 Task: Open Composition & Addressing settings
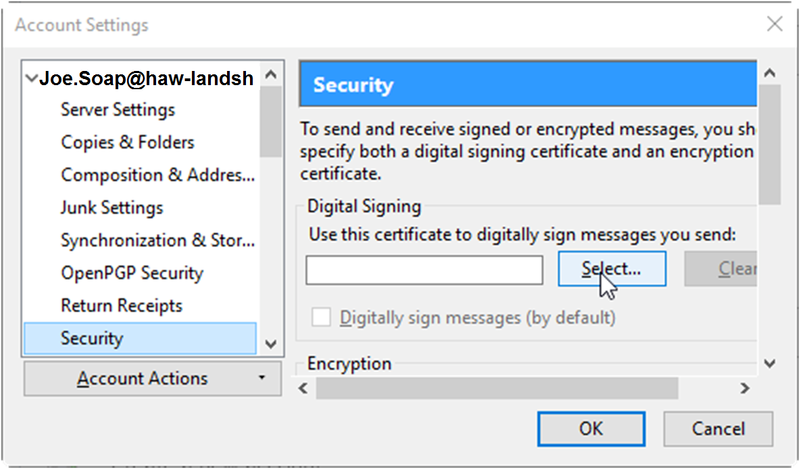(x=157, y=175)
